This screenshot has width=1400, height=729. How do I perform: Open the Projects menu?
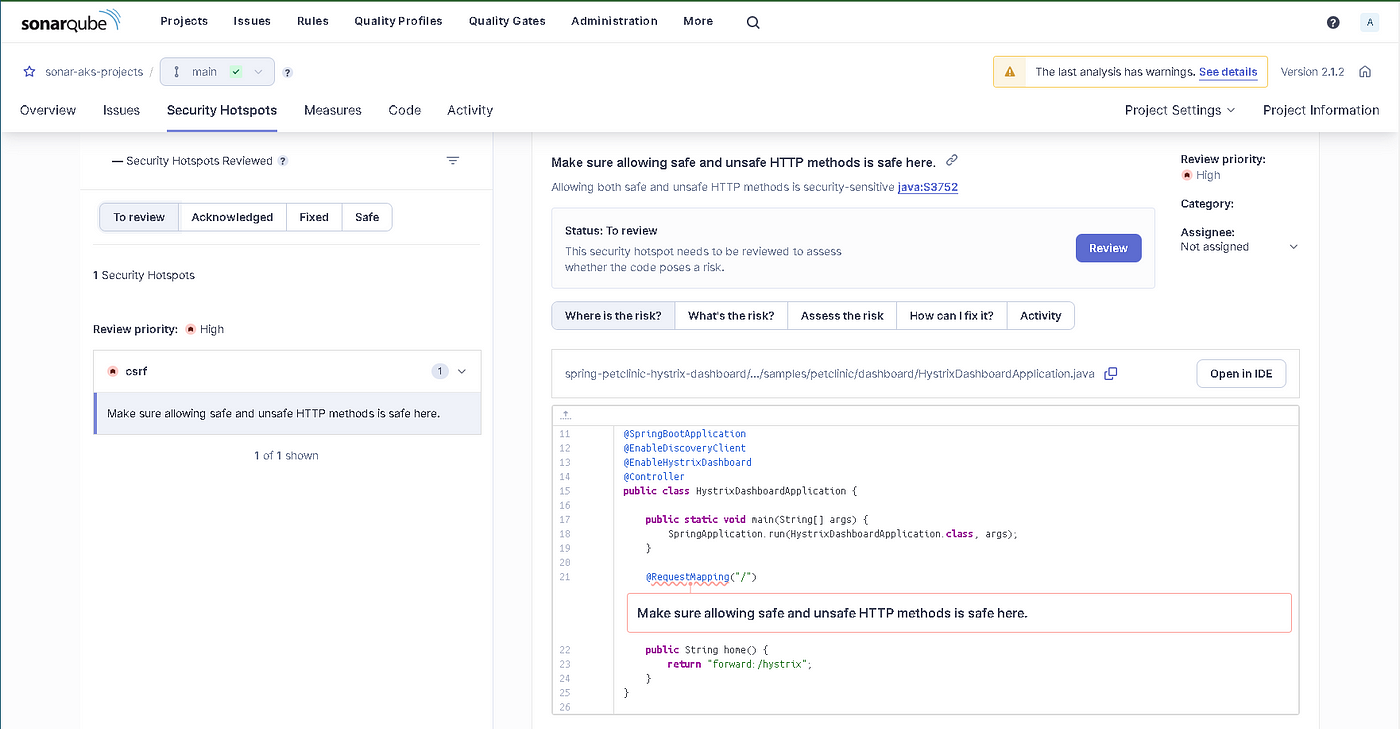(184, 21)
